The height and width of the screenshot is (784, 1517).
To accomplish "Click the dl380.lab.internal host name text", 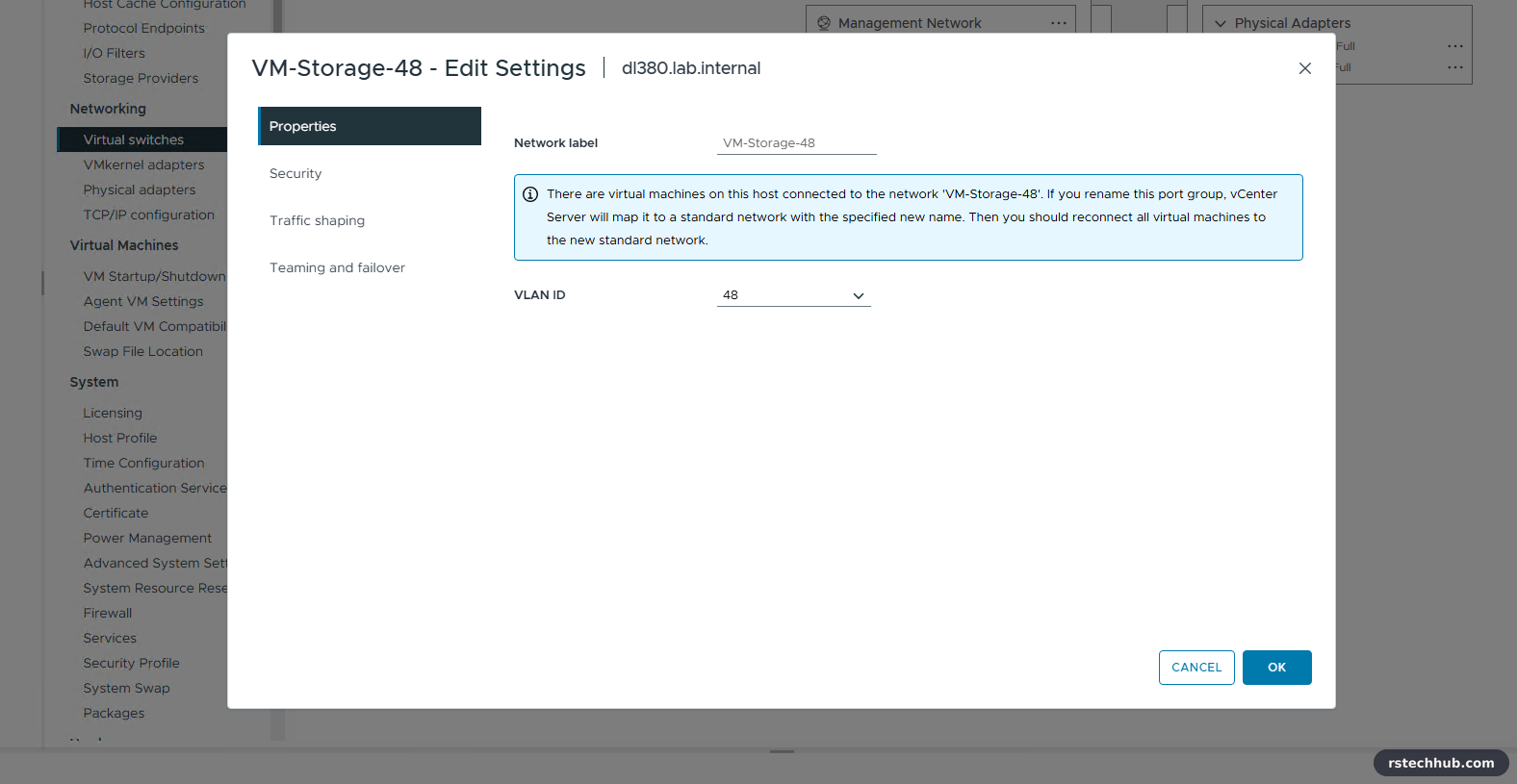I will 691,68.
